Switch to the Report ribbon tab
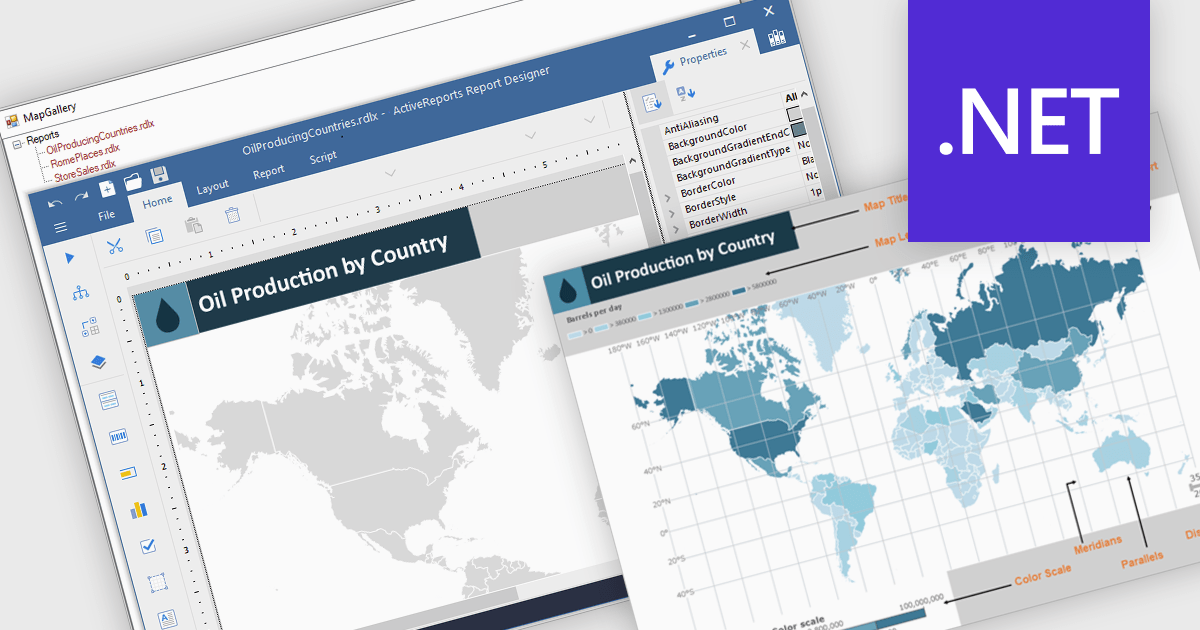 268,172
